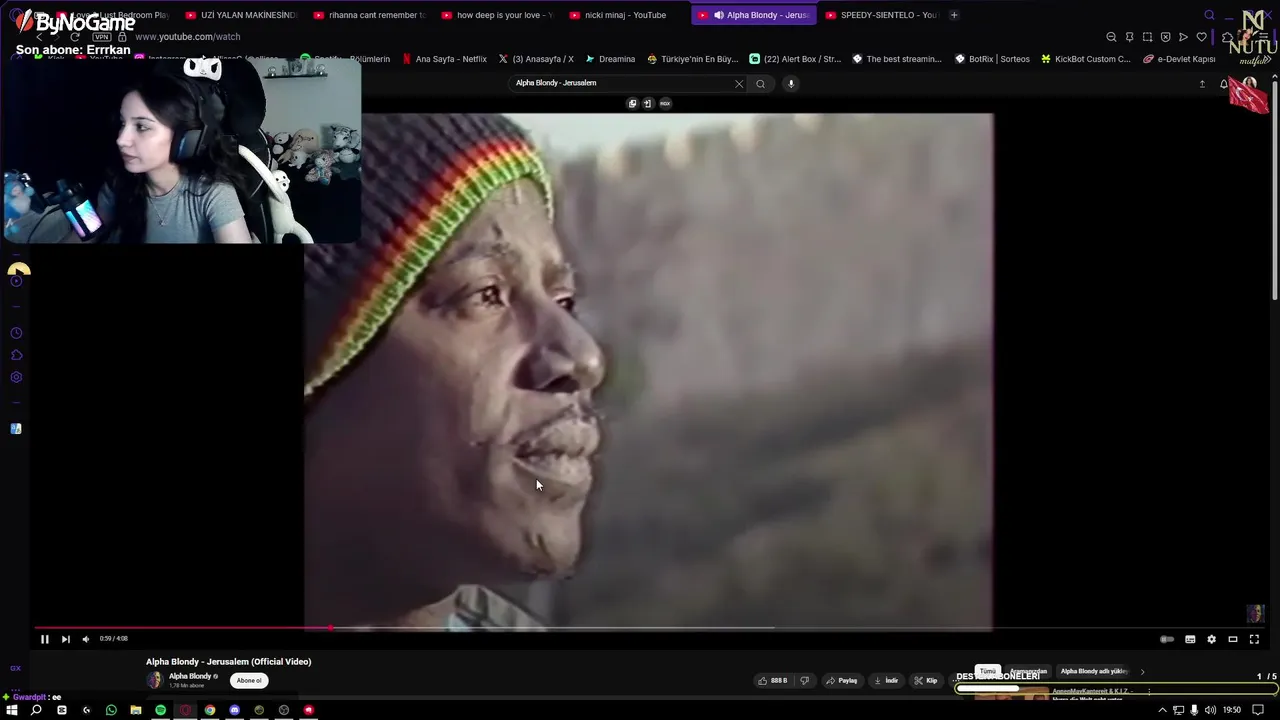Open the Opera sidebar player icon
This screenshot has height=720, width=1280.
16,281
